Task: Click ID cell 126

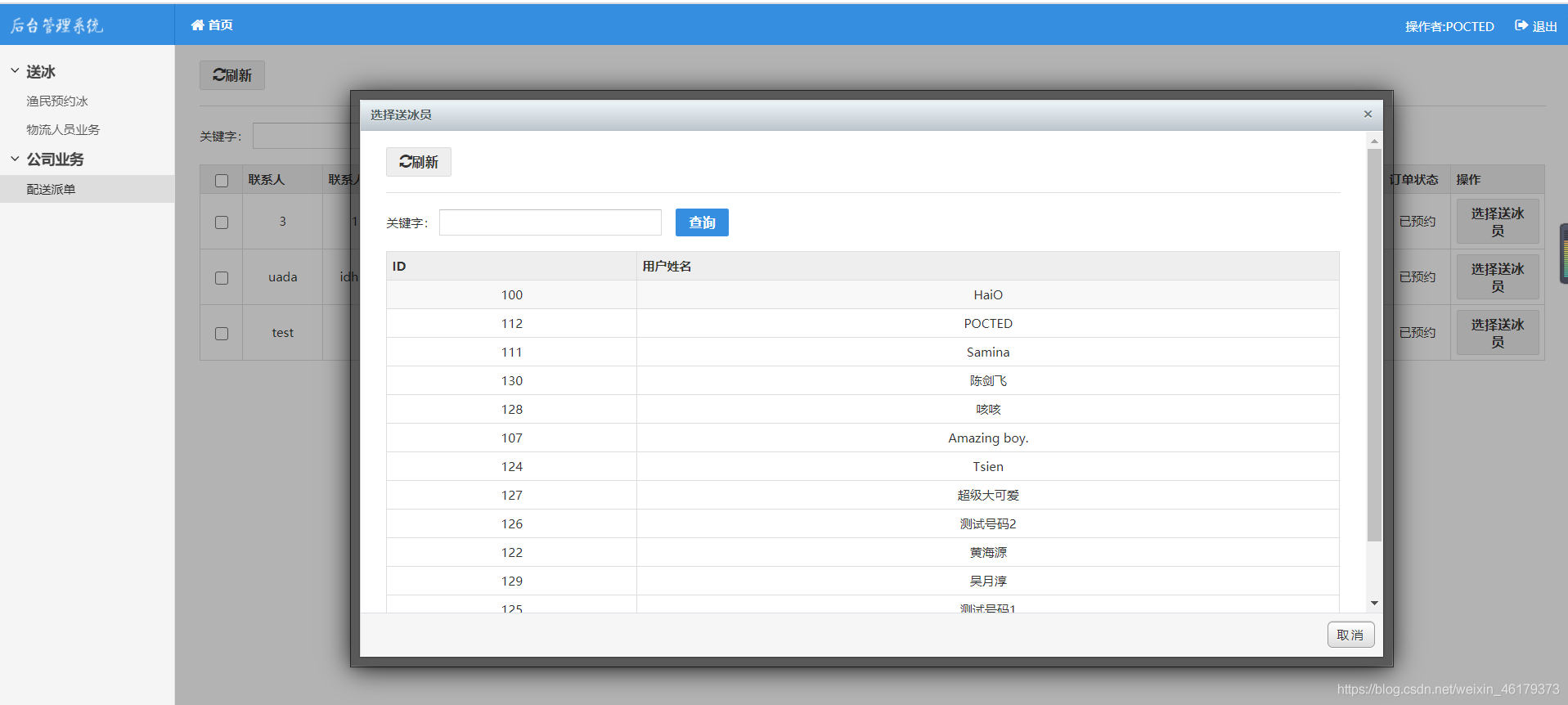Action: tap(512, 523)
